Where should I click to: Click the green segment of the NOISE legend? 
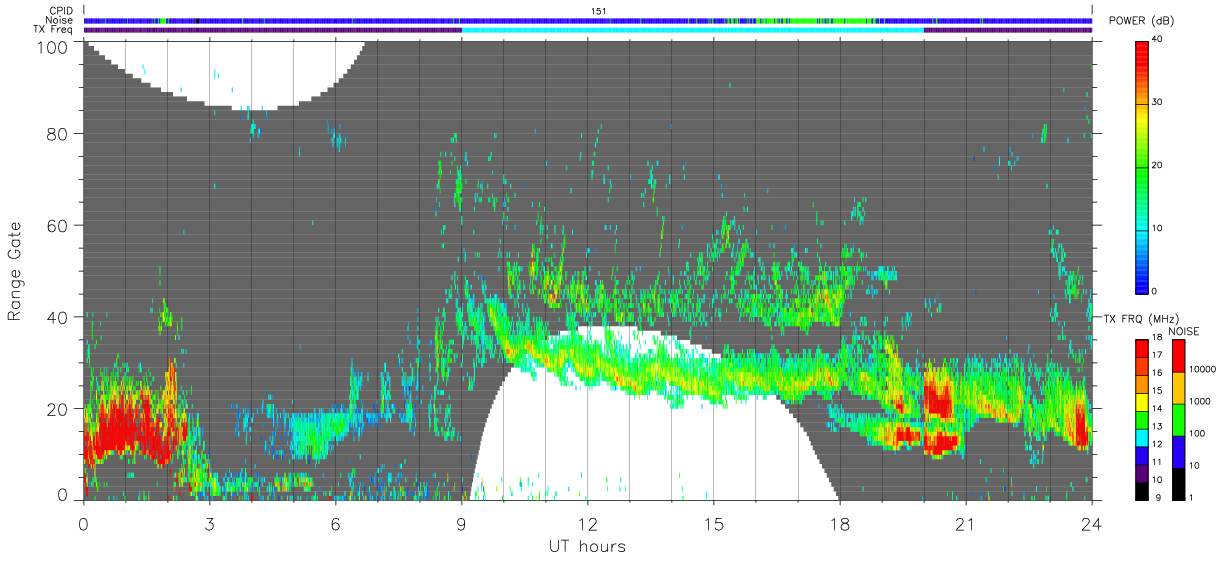1179,420
